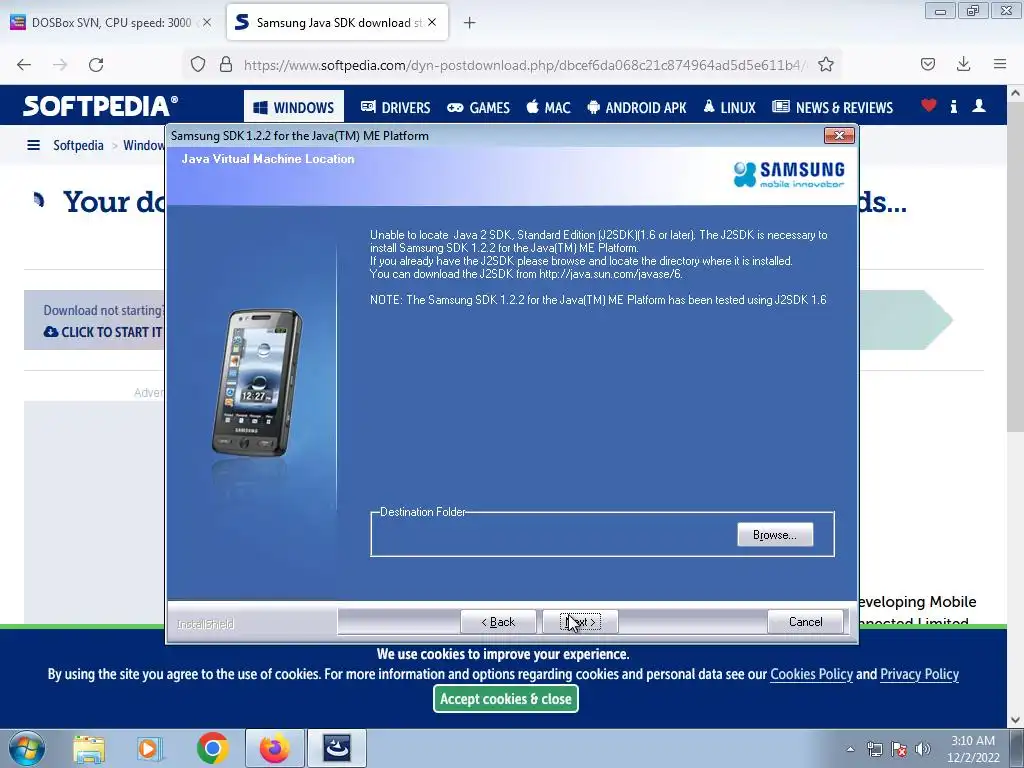The height and width of the screenshot is (768, 1024).
Task: Click the Softpedia info icon
Action: [x=954, y=106]
